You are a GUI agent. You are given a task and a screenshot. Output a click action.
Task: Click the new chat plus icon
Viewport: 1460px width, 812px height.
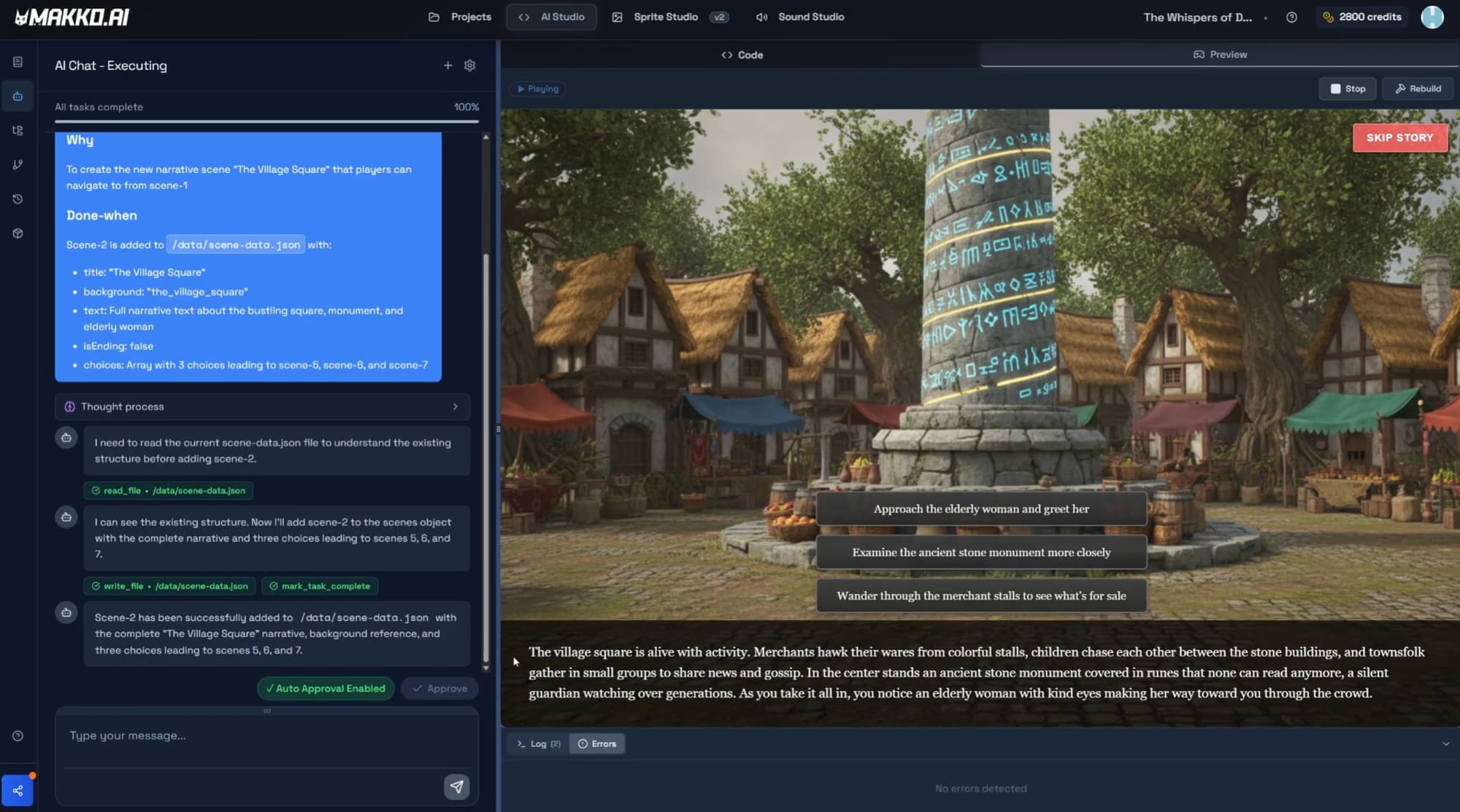(x=447, y=66)
